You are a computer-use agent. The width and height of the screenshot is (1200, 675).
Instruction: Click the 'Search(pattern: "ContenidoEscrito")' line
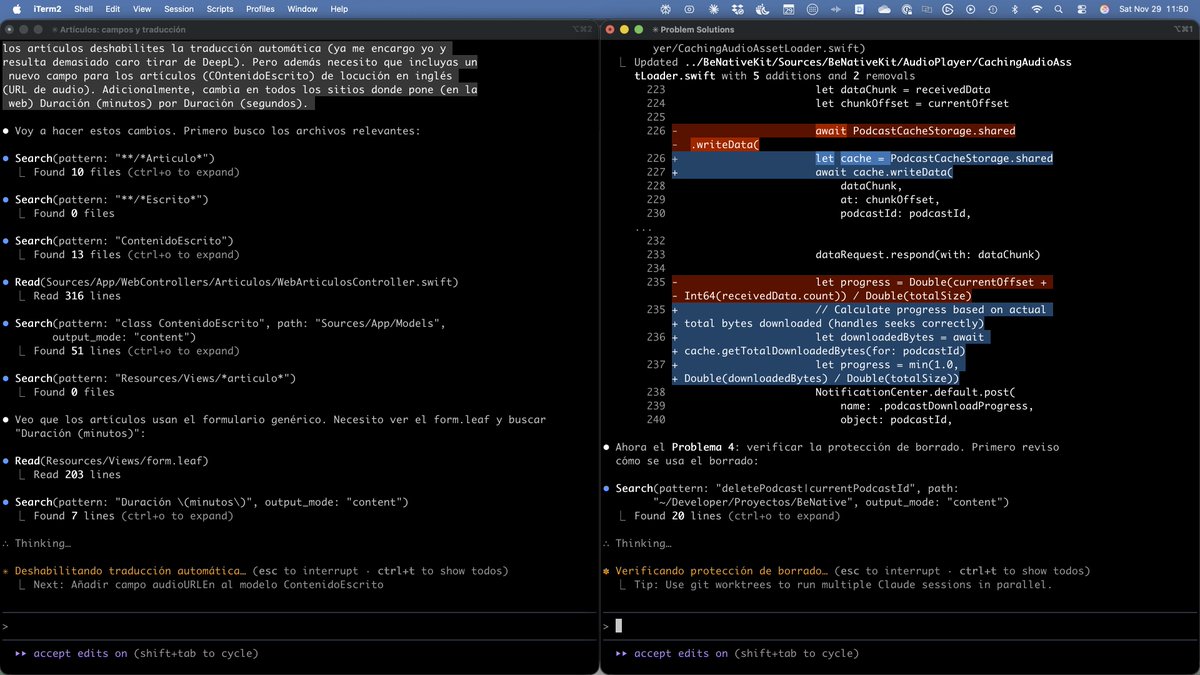coord(124,241)
